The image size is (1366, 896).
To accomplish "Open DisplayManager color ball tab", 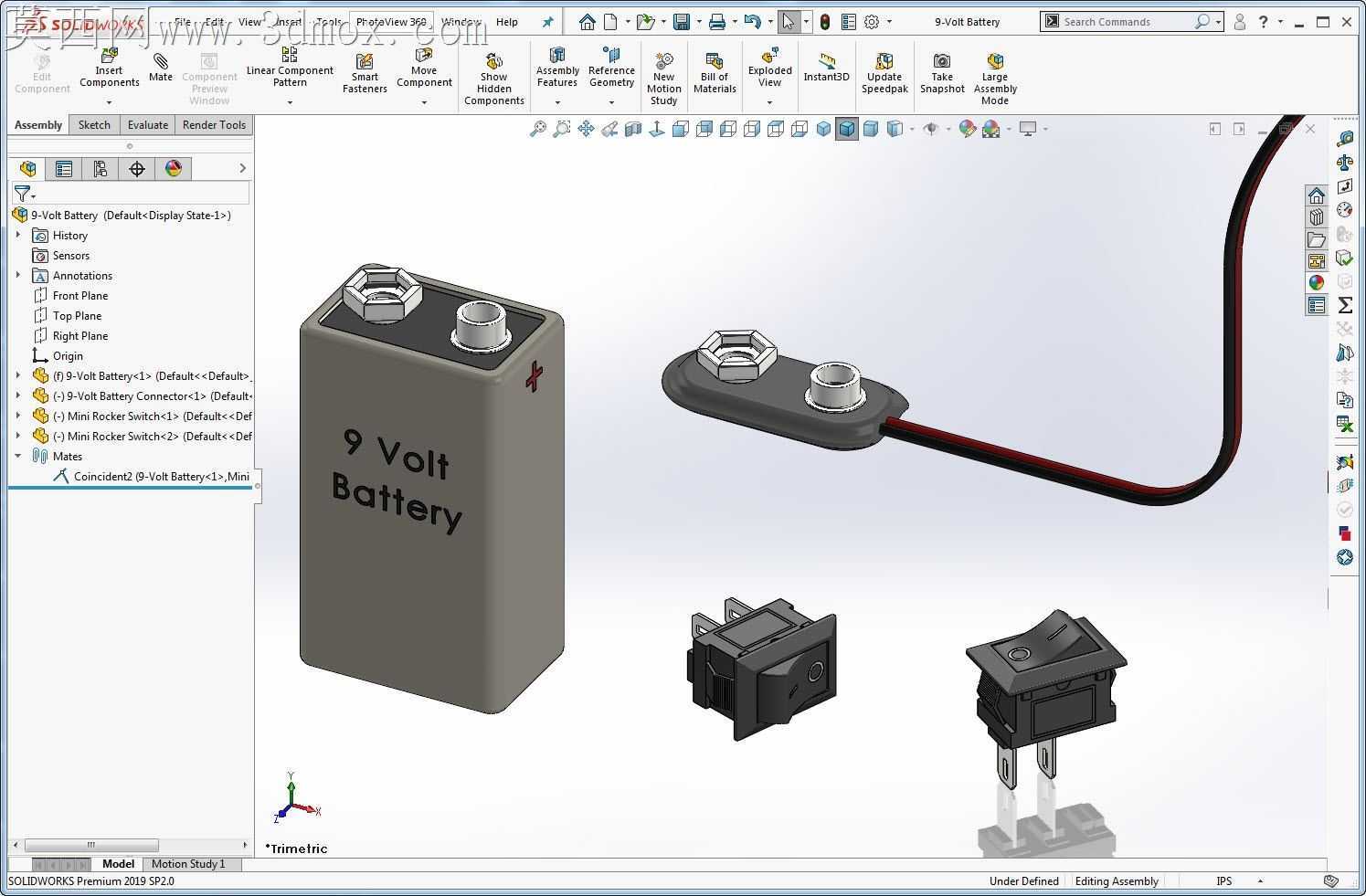I will click(x=174, y=168).
